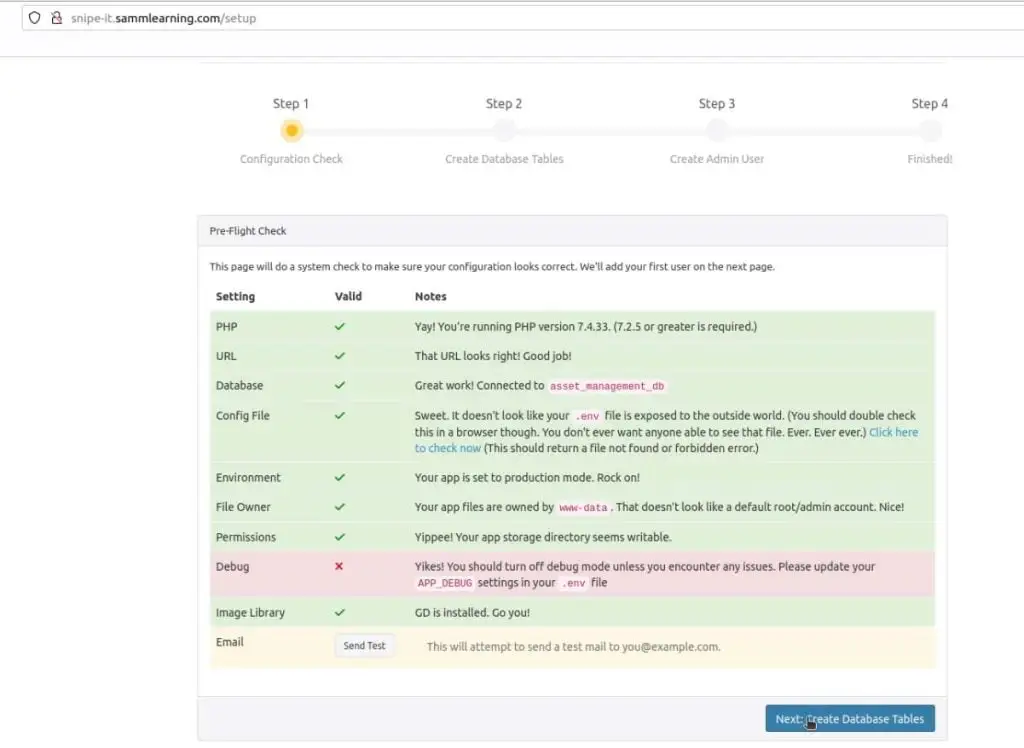The image size is (1024, 748).
Task: Click the shield tracking protection icon
Action: click(35, 18)
